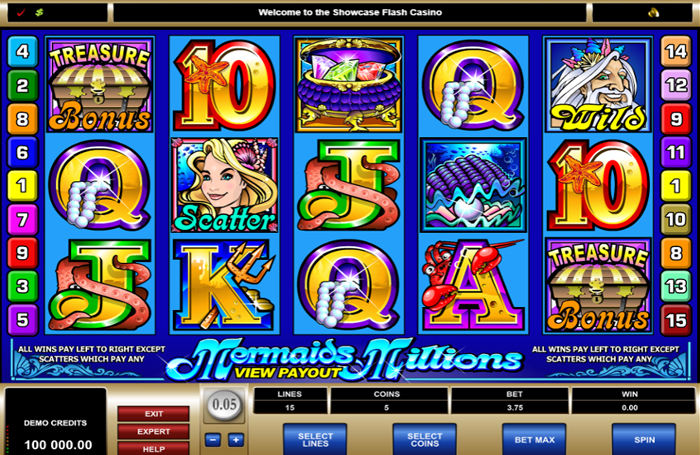This screenshot has width=700, height=455.
Task: Click the red lobster A symbol
Action: (x=474, y=285)
